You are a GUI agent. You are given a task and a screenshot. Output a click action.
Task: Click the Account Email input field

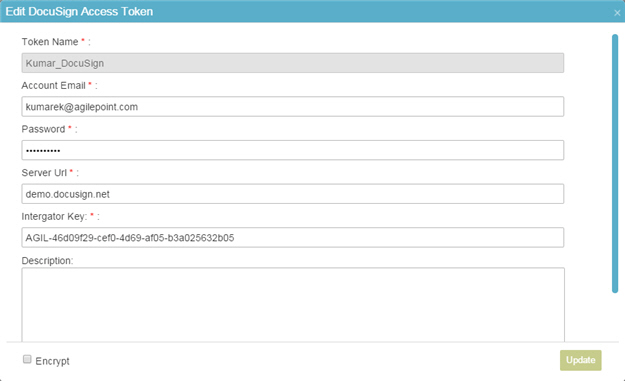click(x=293, y=106)
